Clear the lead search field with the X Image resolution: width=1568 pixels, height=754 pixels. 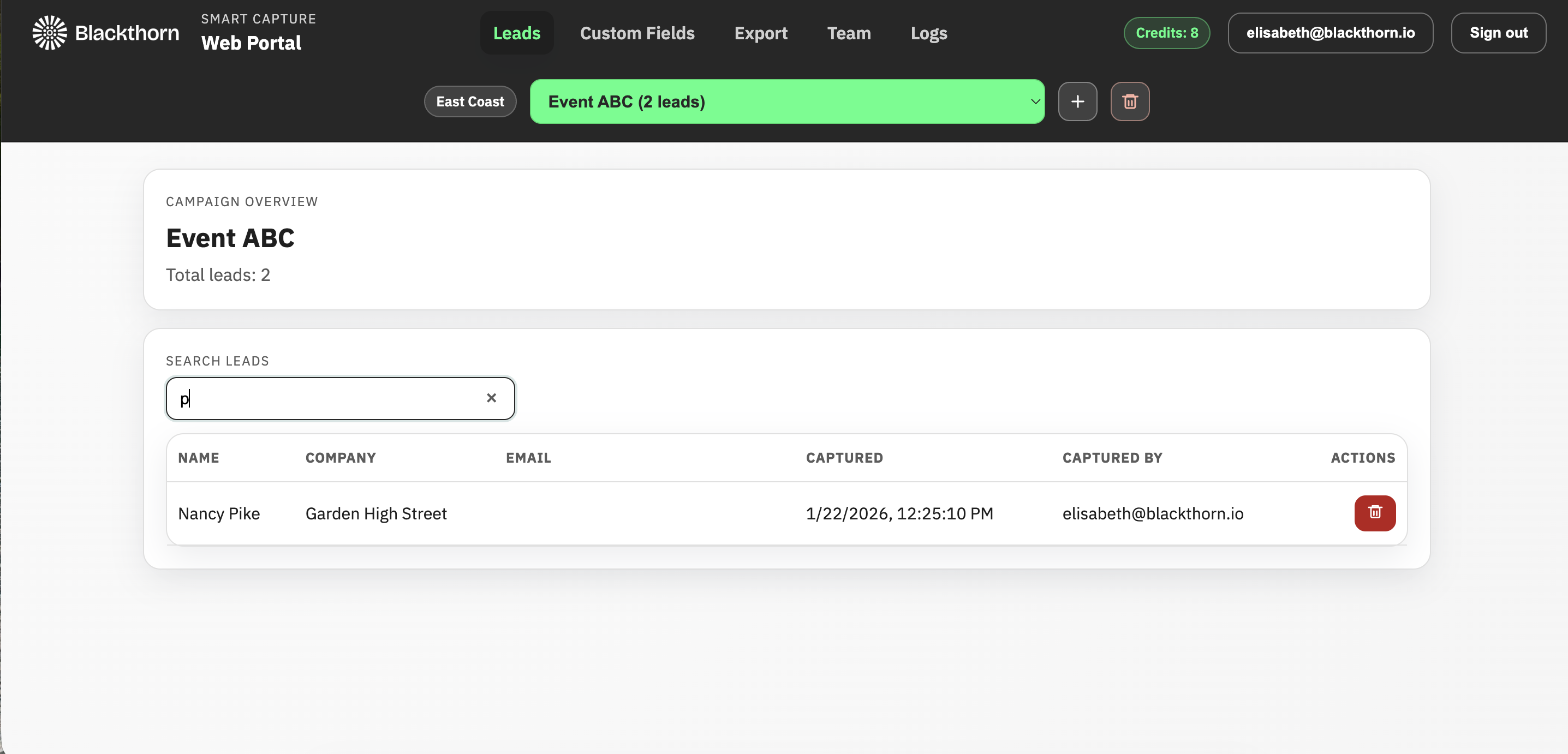point(491,398)
